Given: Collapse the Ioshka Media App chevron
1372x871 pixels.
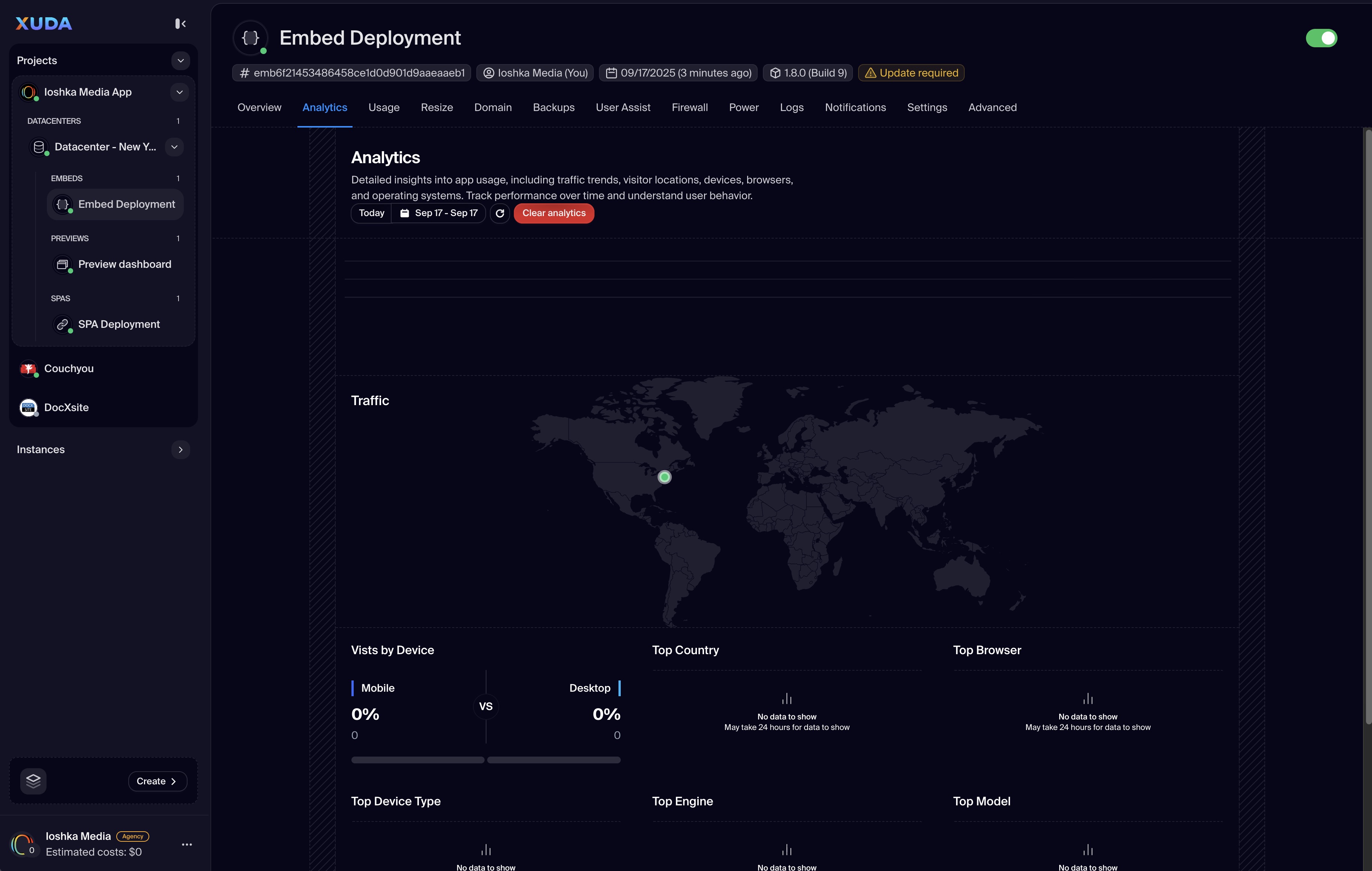Looking at the screenshot, I should [179, 92].
